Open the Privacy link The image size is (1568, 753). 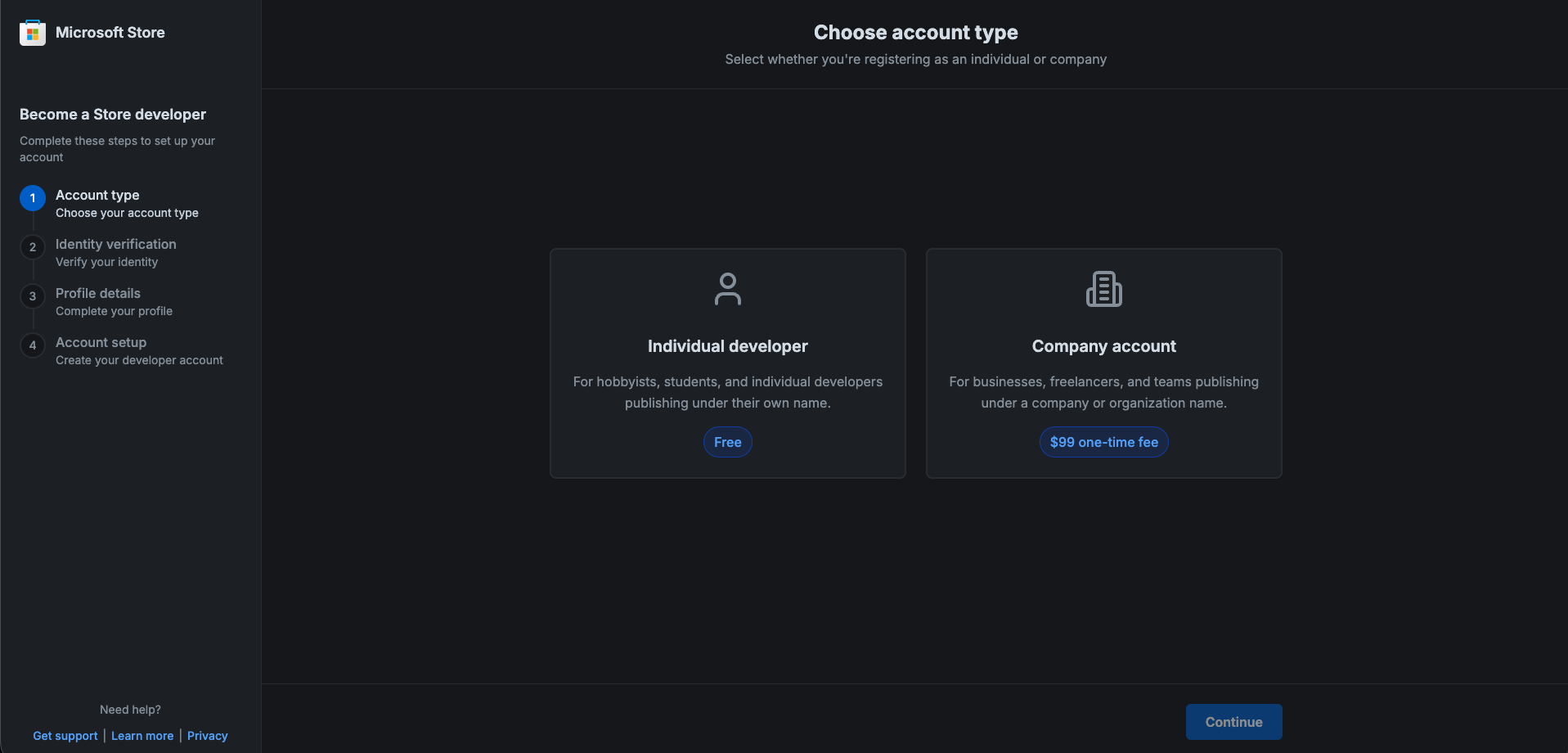pyautogui.click(x=208, y=736)
